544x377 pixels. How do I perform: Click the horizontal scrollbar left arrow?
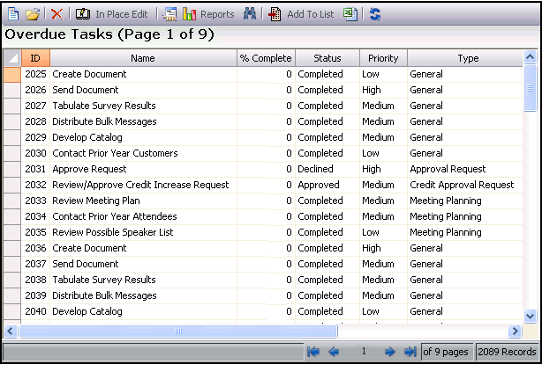[10, 331]
